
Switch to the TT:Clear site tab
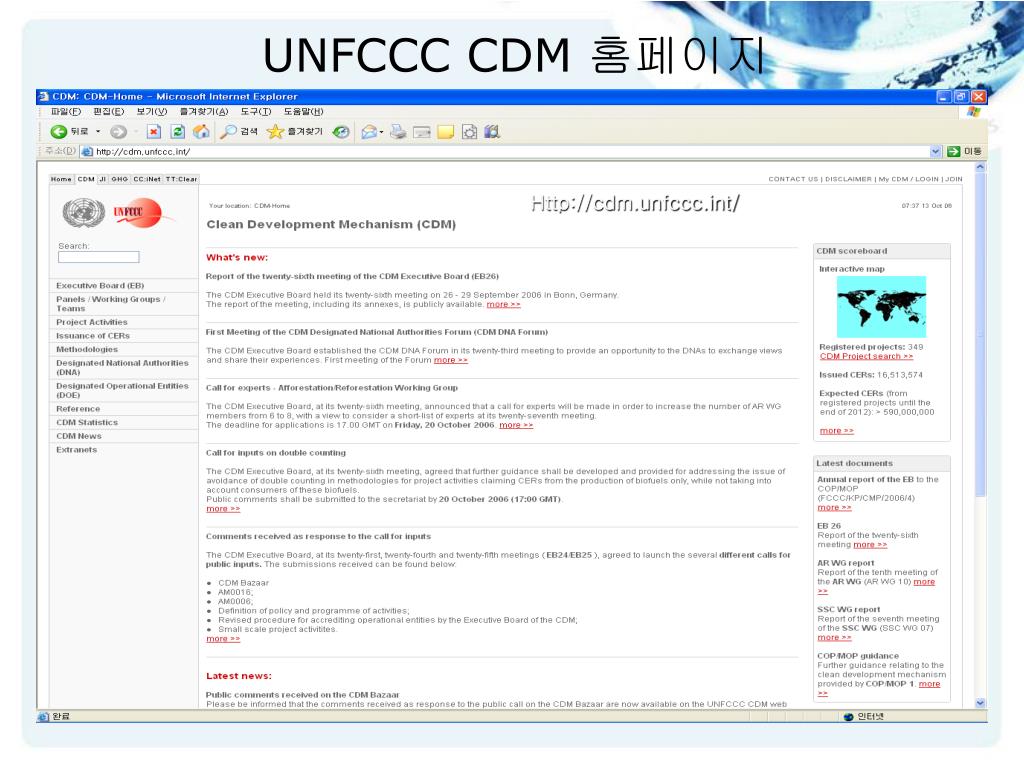tap(181, 179)
